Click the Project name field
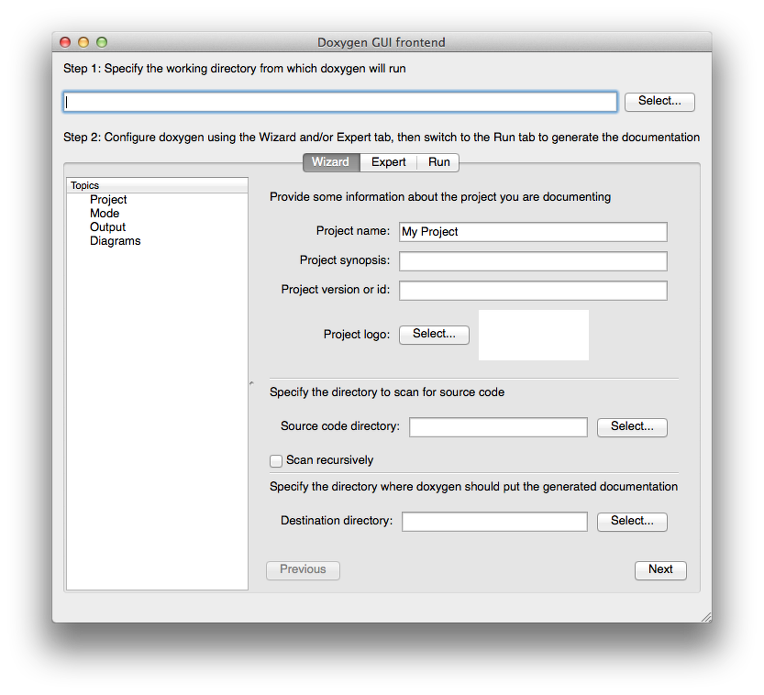This screenshot has width=764, height=695. [x=533, y=232]
